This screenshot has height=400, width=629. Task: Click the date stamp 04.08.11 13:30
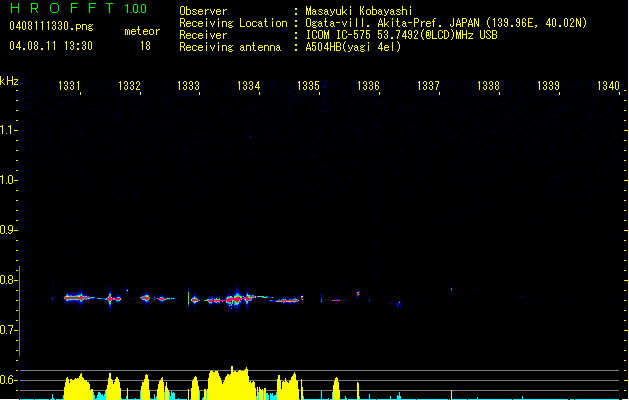(x=51, y=46)
